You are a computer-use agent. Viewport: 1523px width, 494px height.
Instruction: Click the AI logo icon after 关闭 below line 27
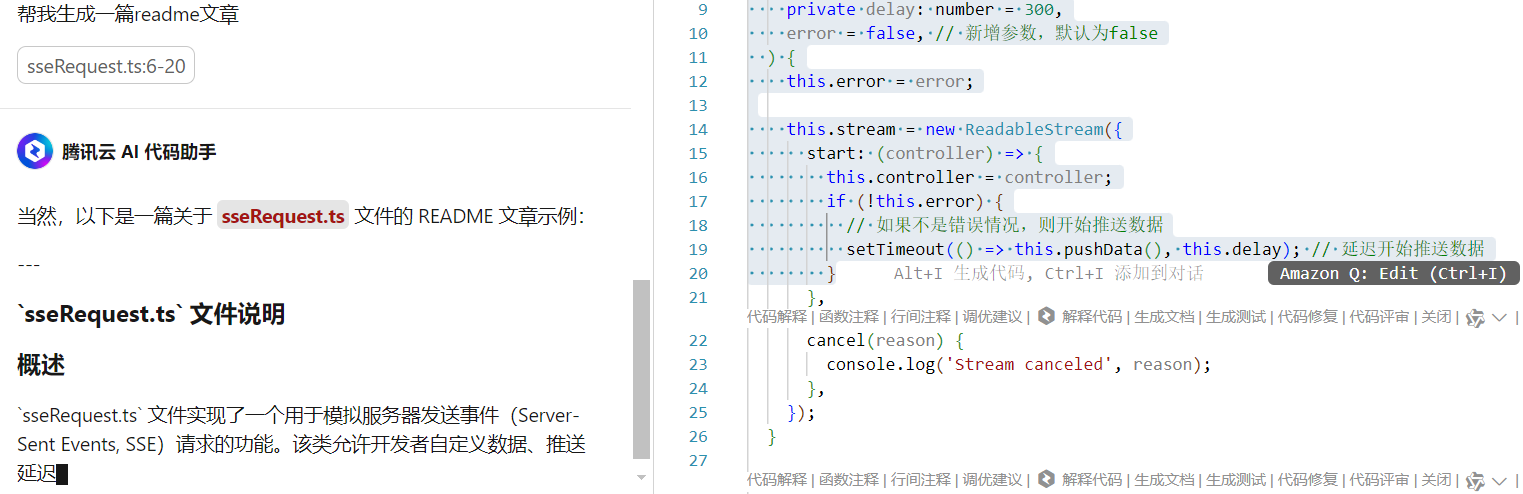pyautogui.click(x=1475, y=481)
